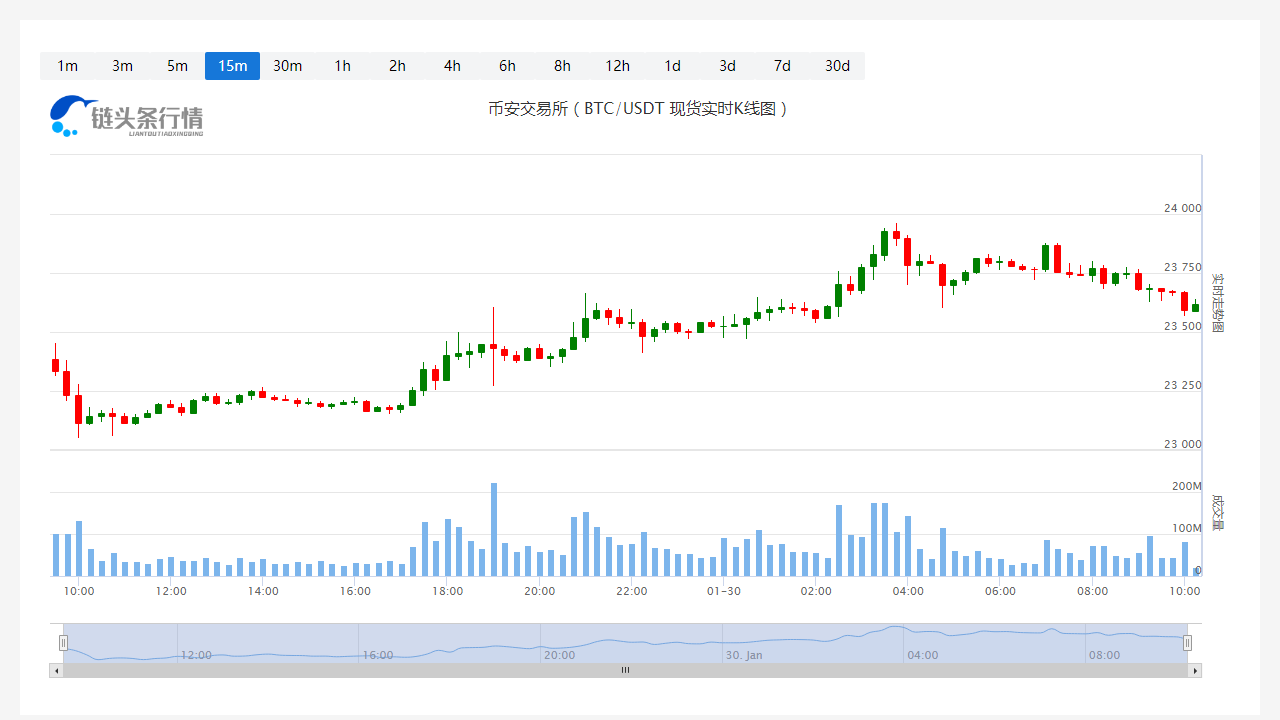Click the right scroll arrow under the chart

click(1194, 671)
